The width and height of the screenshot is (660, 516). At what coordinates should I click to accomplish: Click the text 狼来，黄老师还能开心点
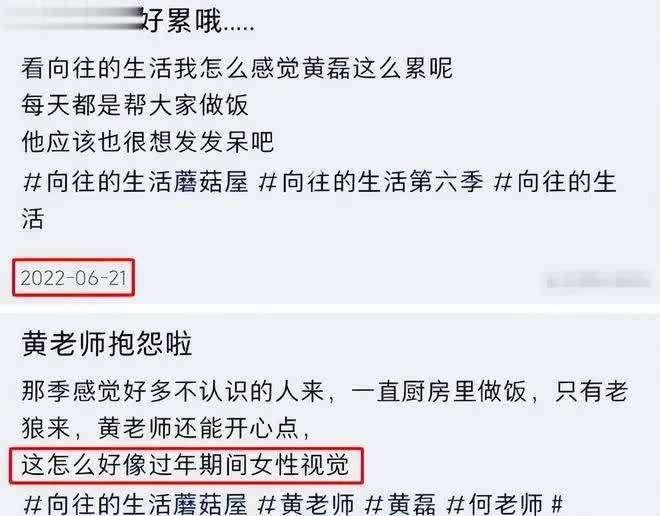point(166,428)
